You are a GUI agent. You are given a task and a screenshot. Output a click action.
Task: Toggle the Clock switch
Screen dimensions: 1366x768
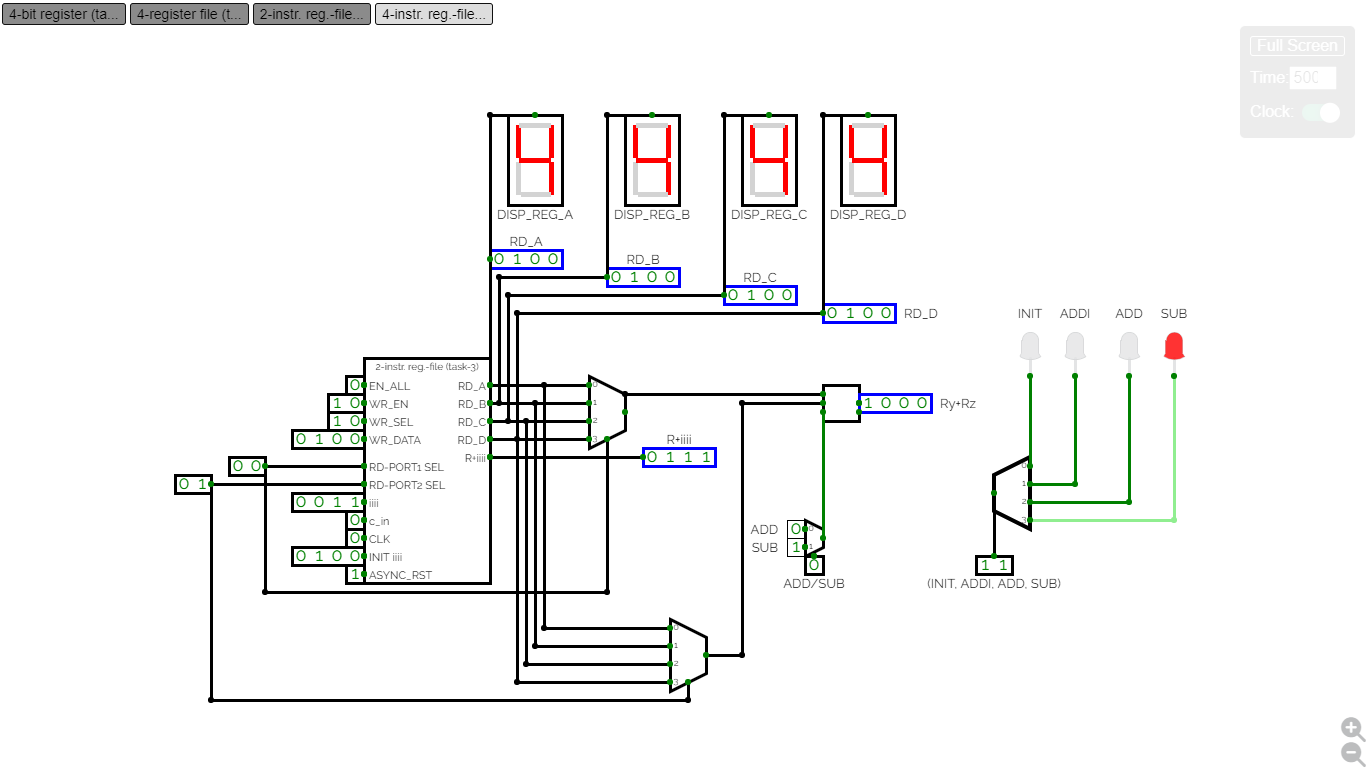click(x=1320, y=112)
